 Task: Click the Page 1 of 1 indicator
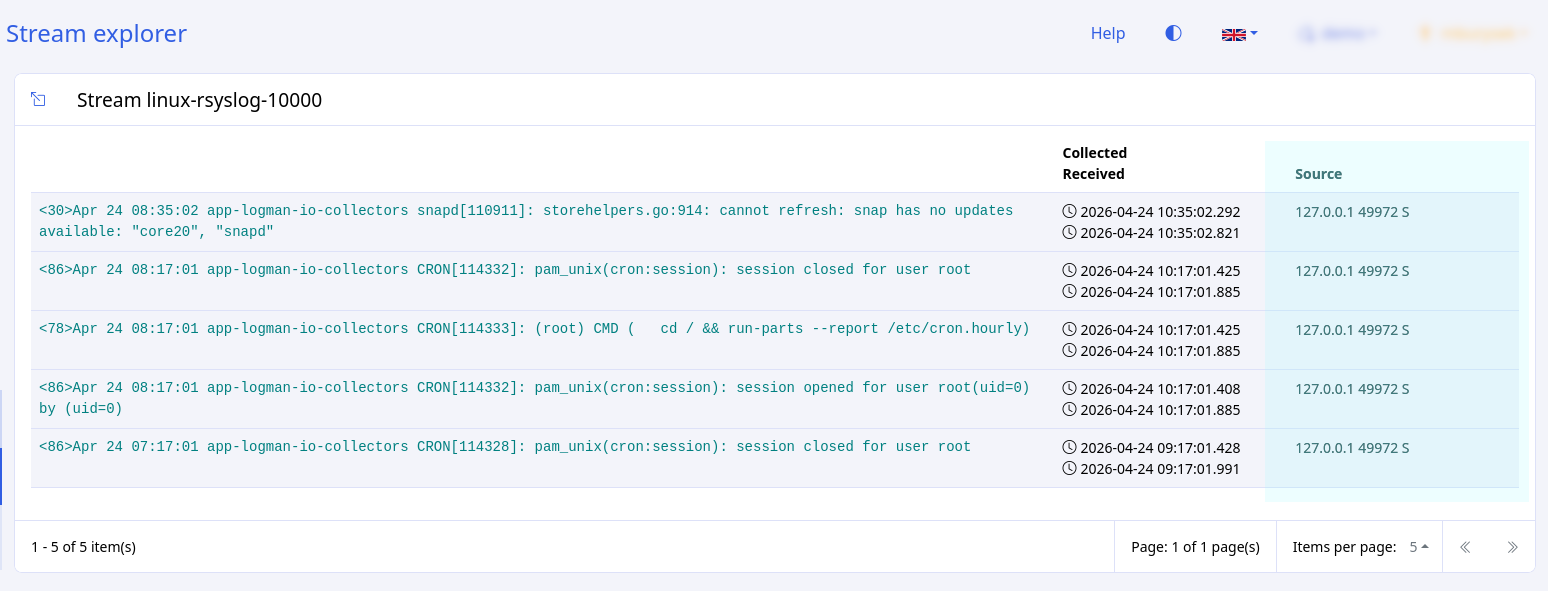click(x=1195, y=547)
